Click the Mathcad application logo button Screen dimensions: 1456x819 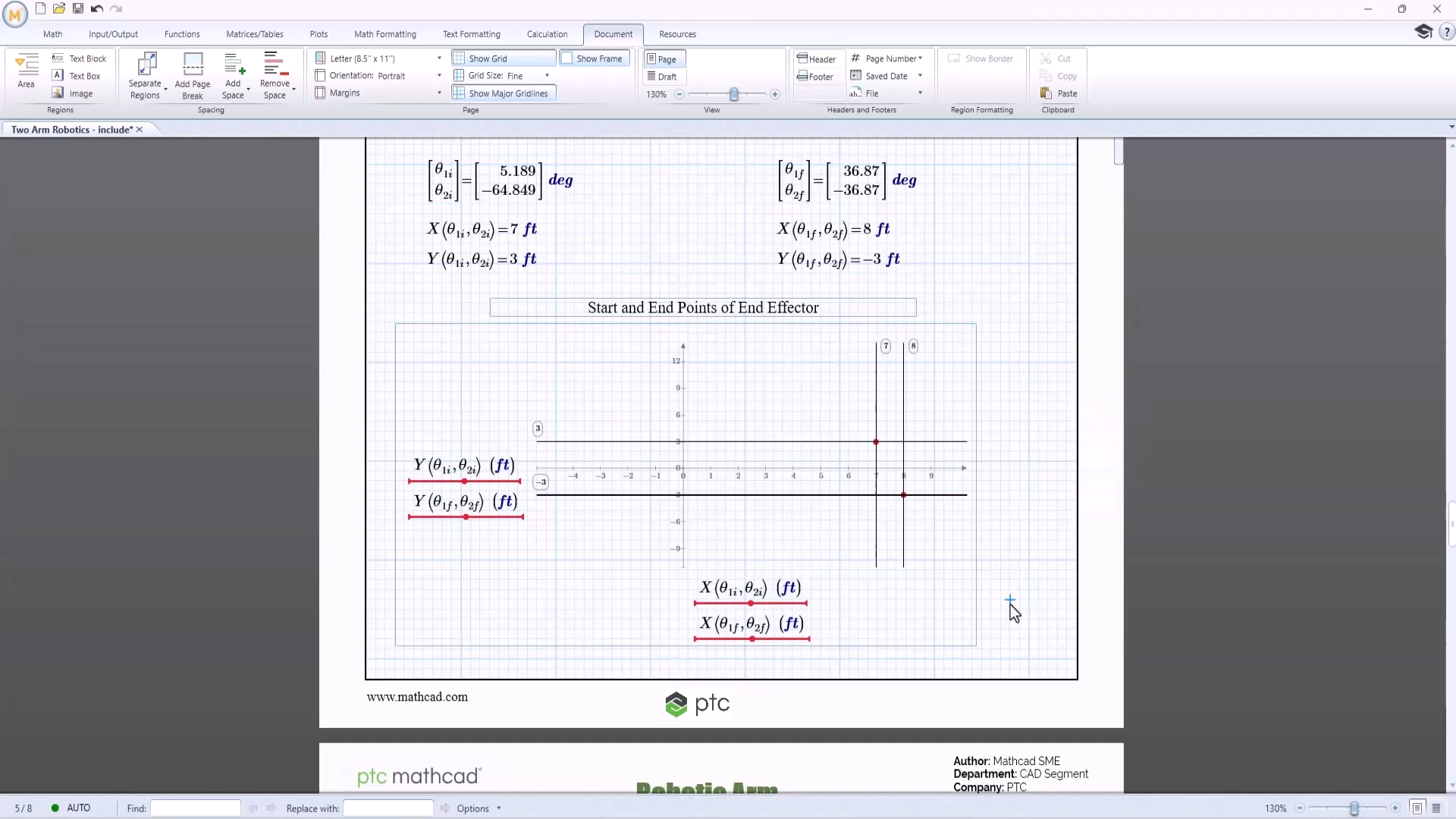click(14, 14)
